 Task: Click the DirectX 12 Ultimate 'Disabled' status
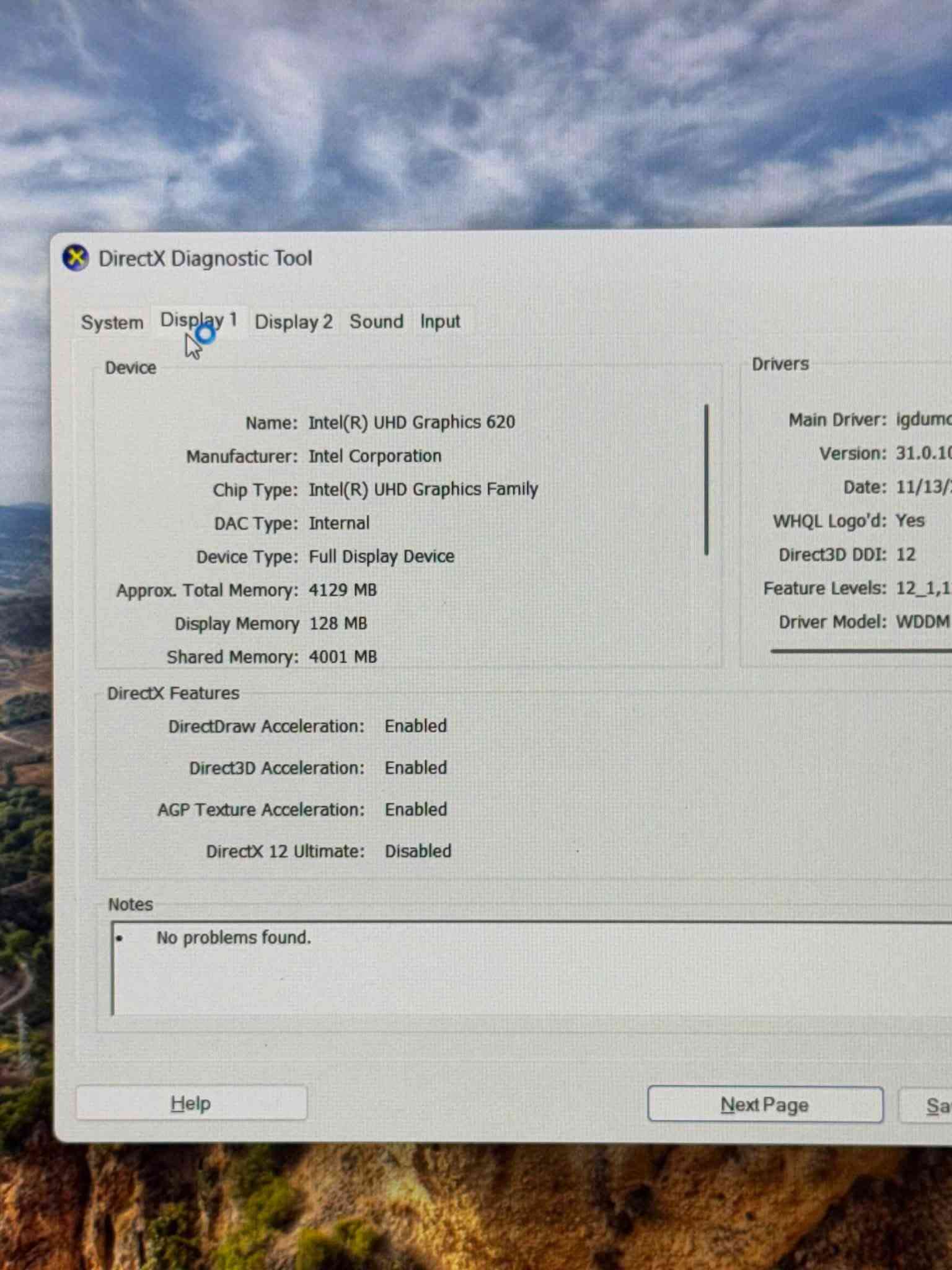[x=418, y=851]
